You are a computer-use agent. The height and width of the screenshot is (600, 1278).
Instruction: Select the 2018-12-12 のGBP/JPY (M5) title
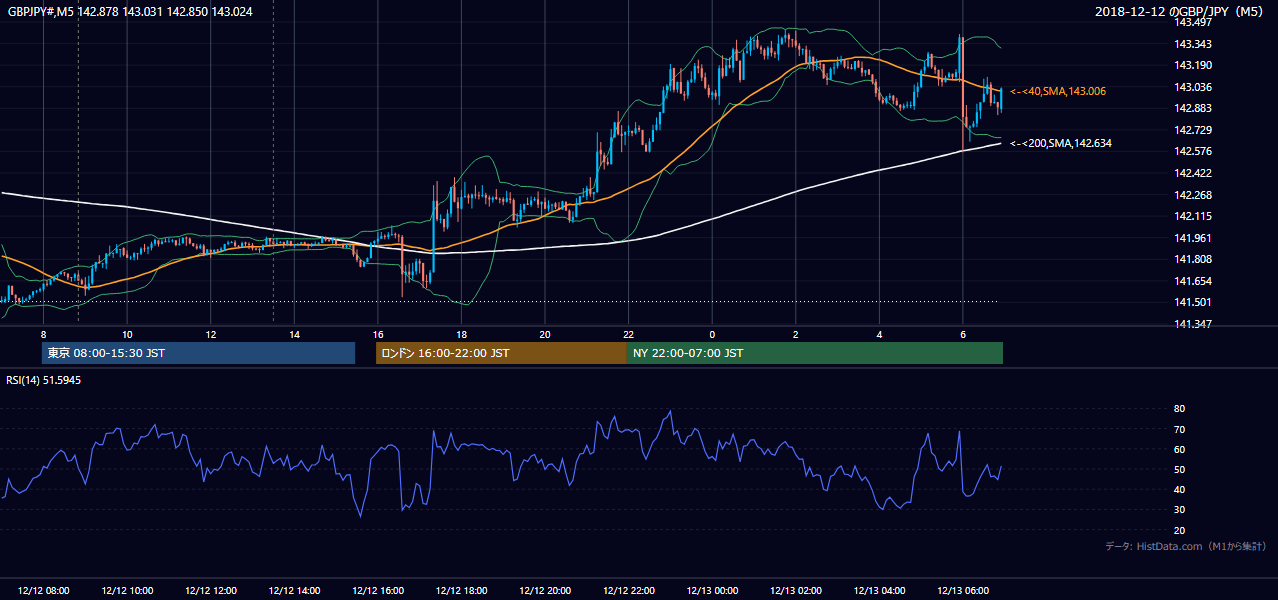click(1180, 11)
